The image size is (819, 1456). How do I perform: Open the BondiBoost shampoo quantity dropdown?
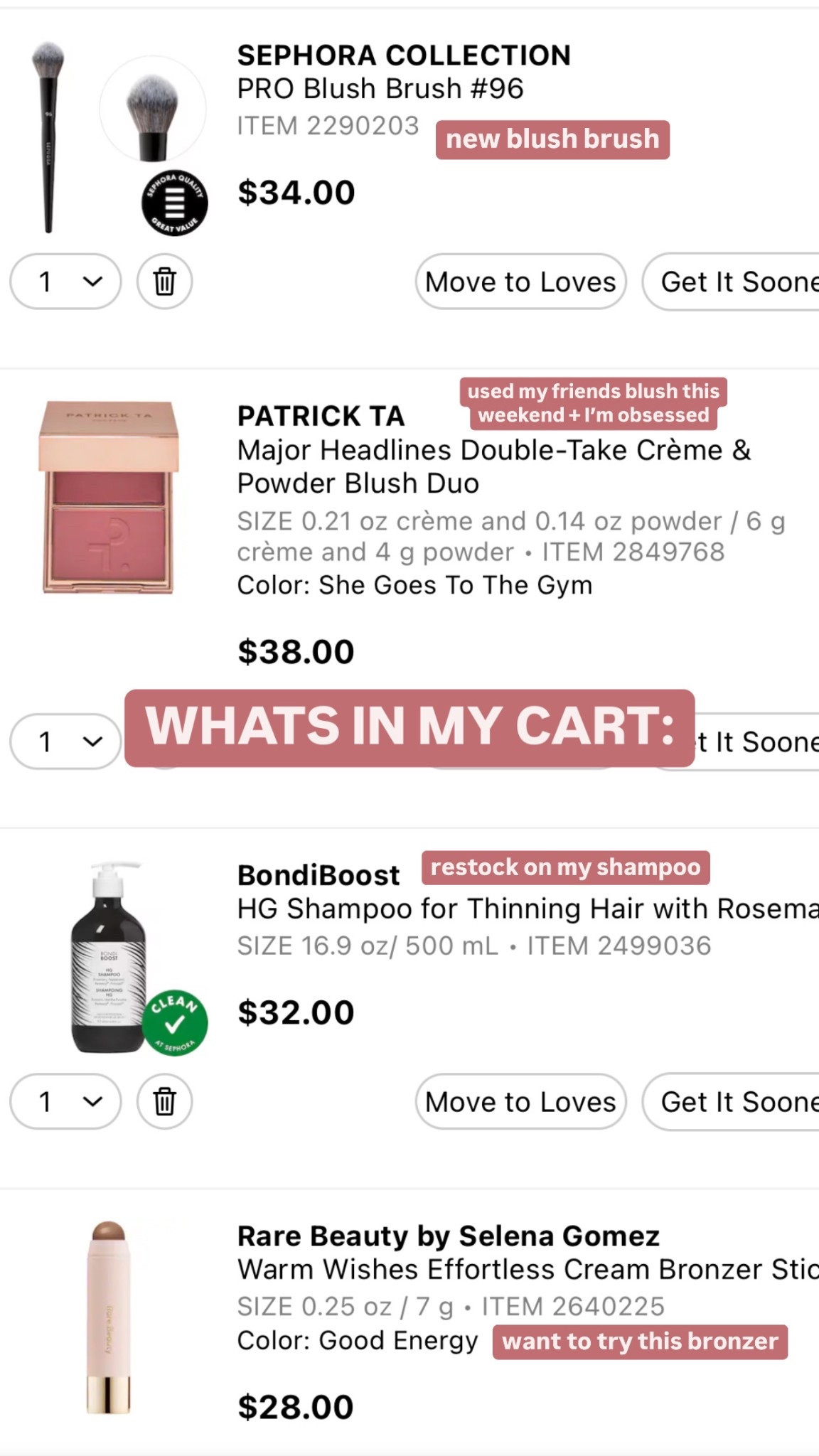pyautogui.click(x=65, y=1101)
